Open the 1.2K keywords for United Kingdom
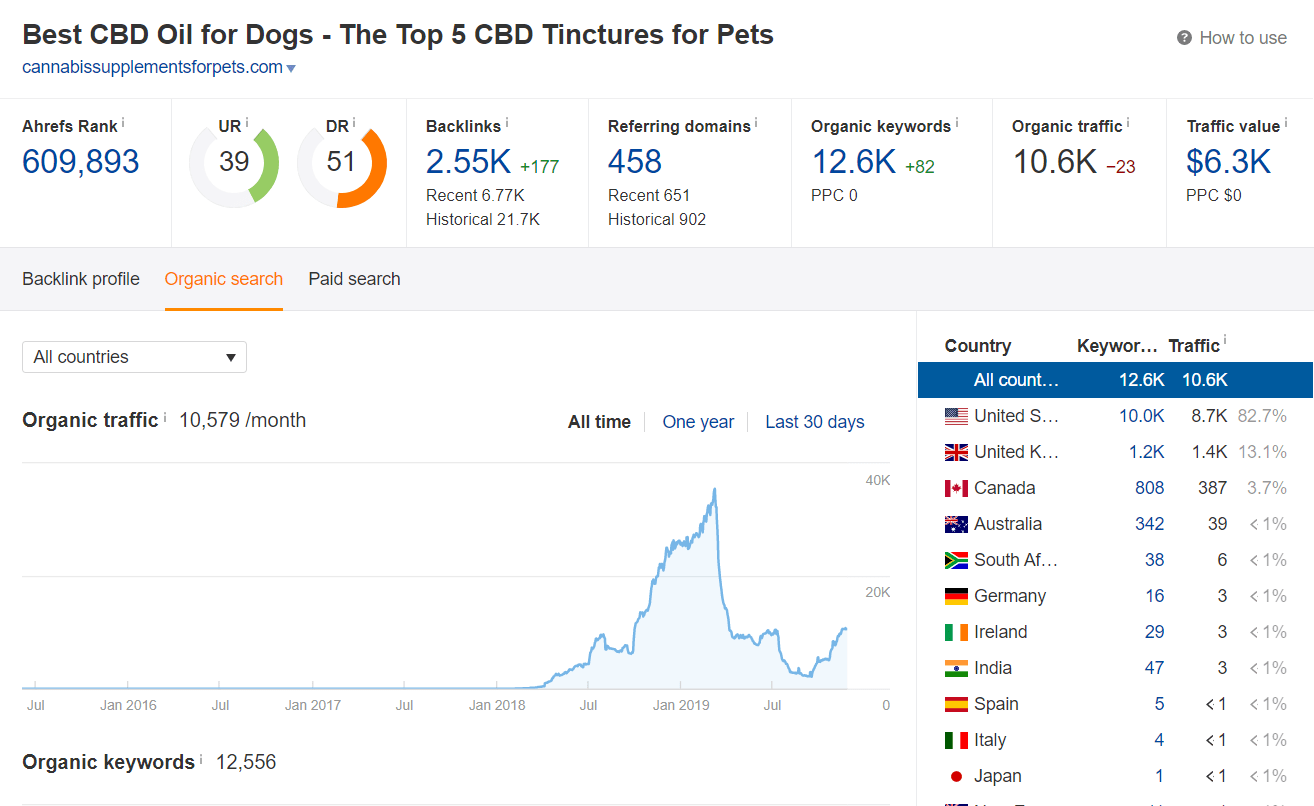Image resolution: width=1314 pixels, height=806 pixels. pos(1147,452)
